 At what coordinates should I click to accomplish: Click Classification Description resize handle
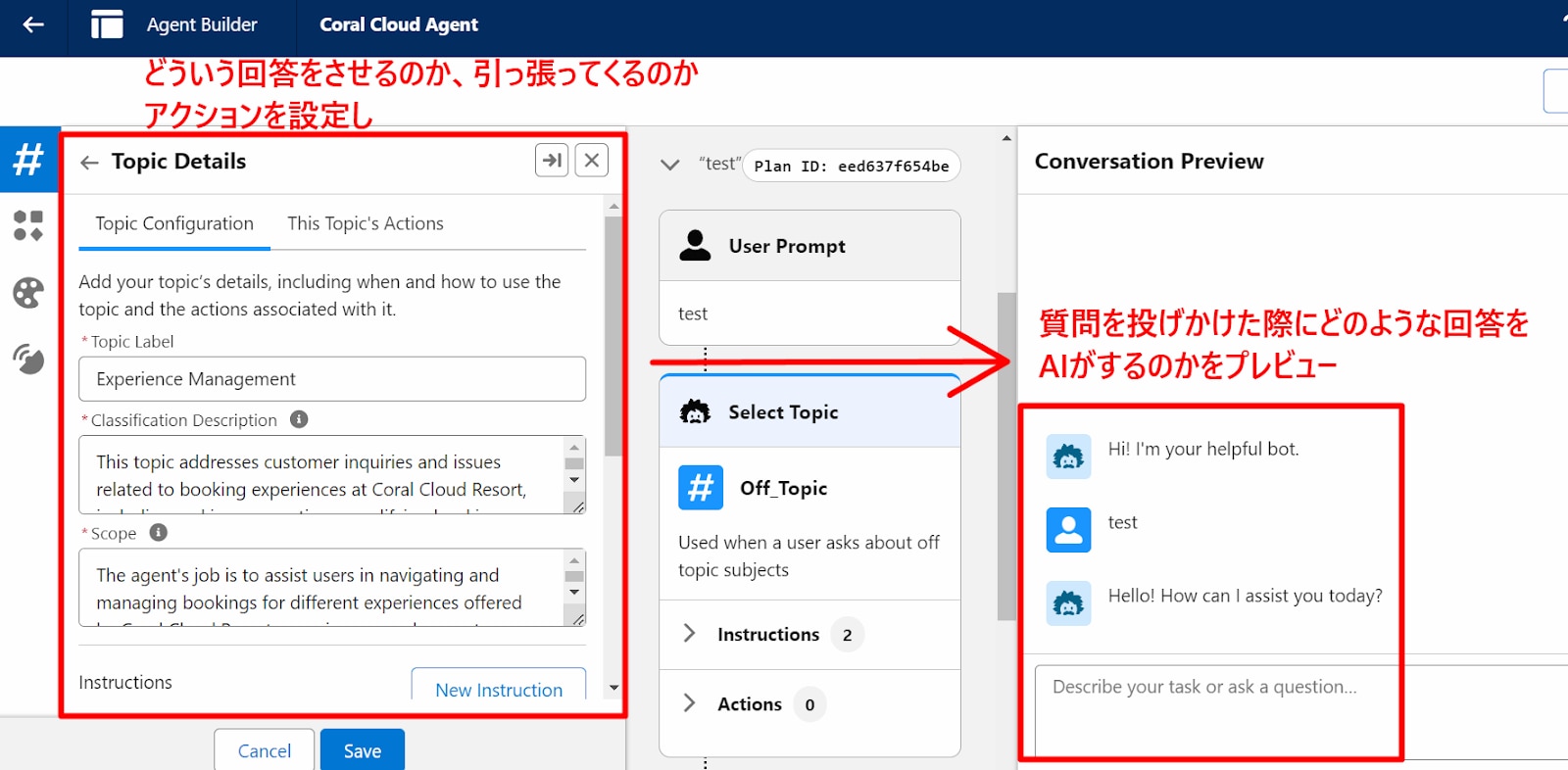click(577, 506)
